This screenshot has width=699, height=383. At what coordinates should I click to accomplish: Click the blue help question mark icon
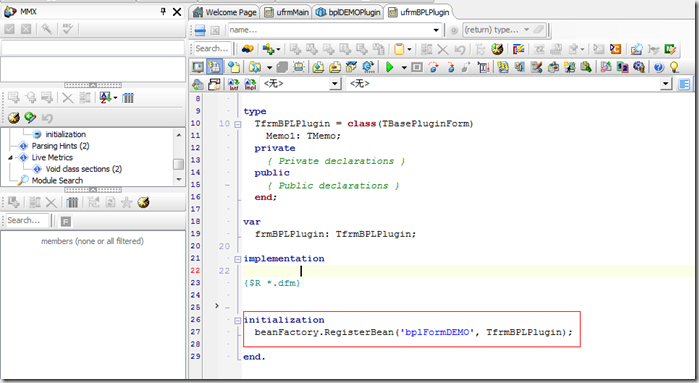(x=658, y=67)
